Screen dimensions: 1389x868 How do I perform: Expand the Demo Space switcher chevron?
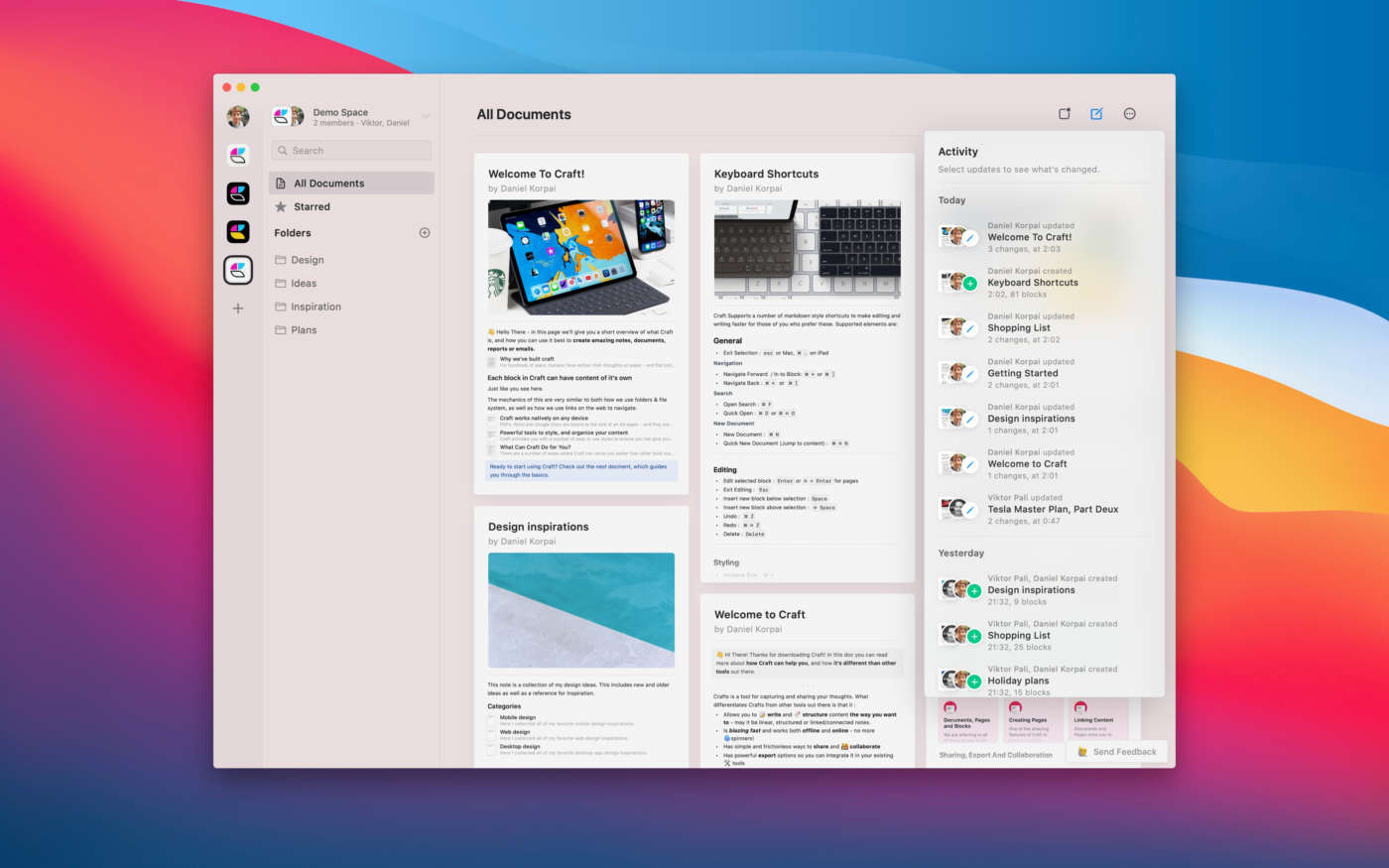coord(426,117)
